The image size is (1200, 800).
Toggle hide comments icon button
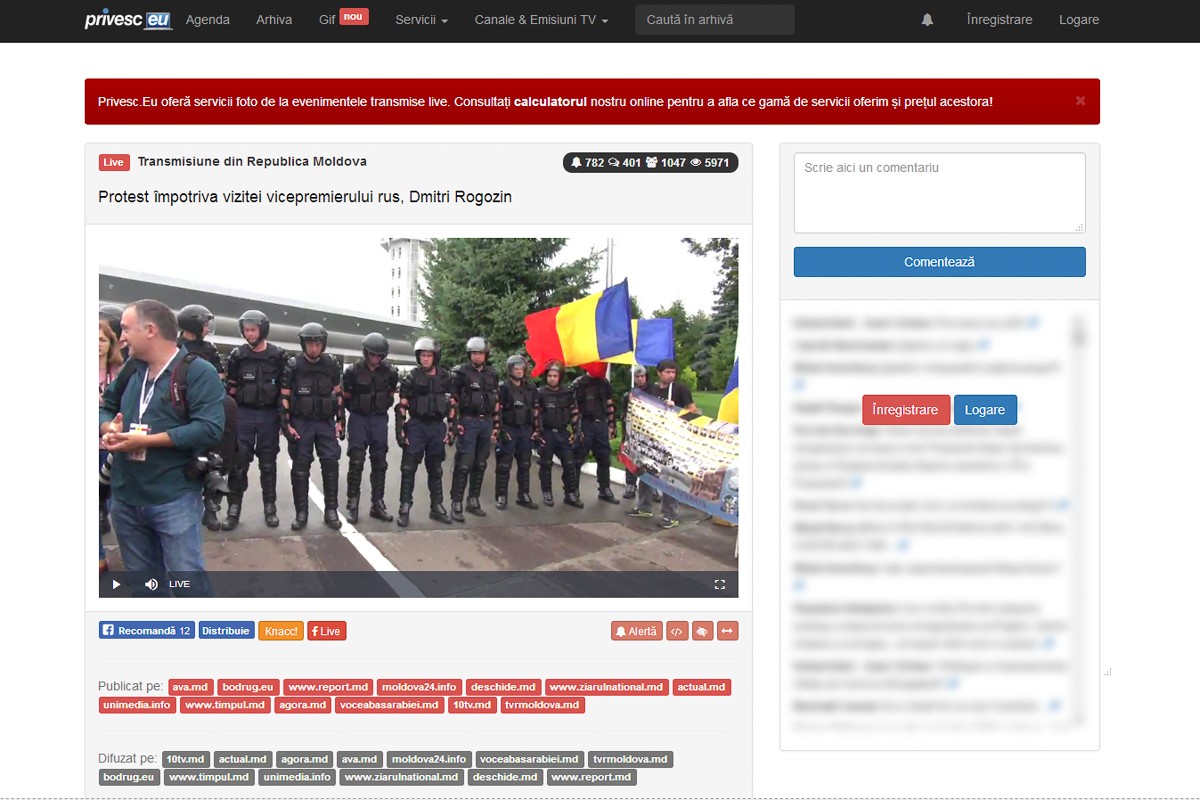pyautogui.click(x=702, y=631)
